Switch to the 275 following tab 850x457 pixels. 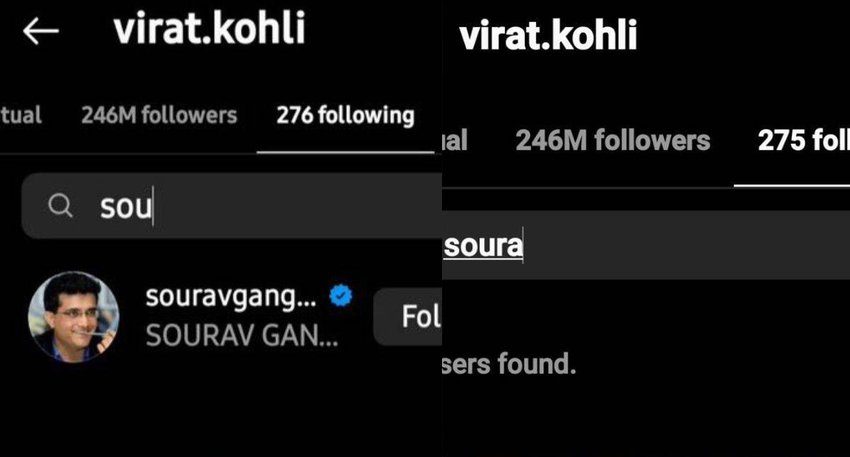[803, 140]
